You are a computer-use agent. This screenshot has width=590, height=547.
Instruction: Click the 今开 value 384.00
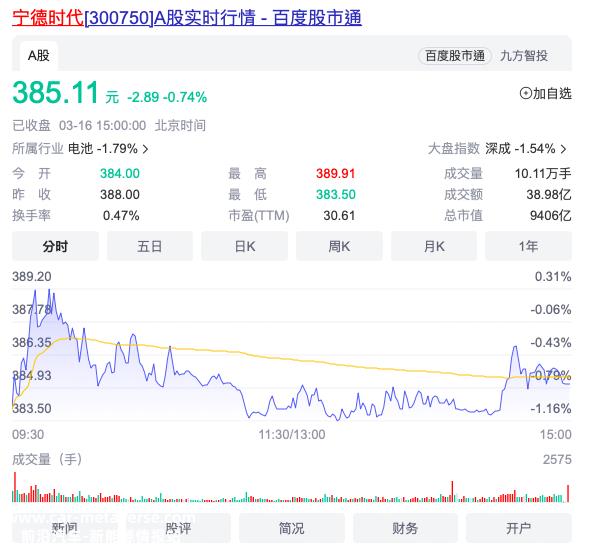(x=120, y=173)
